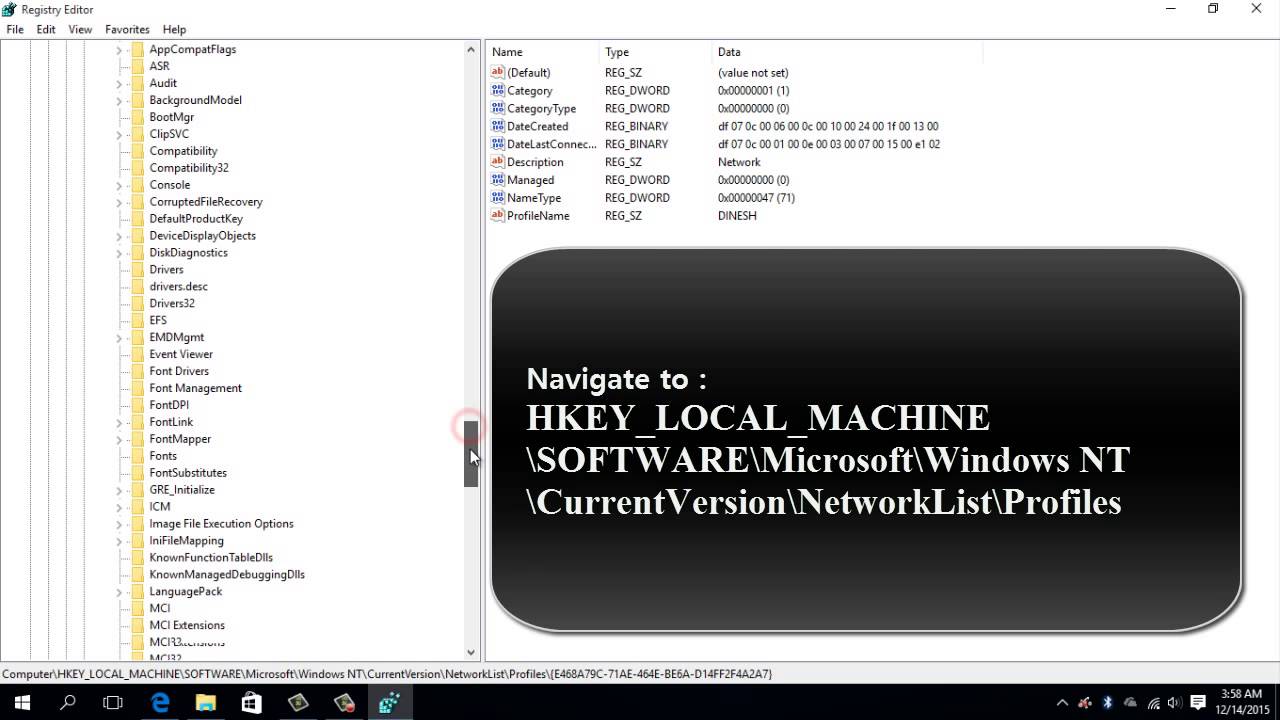The height and width of the screenshot is (720, 1280).
Task: Click the ProfileName string icon
Action: pyautogui.click(x=498, y=216)
